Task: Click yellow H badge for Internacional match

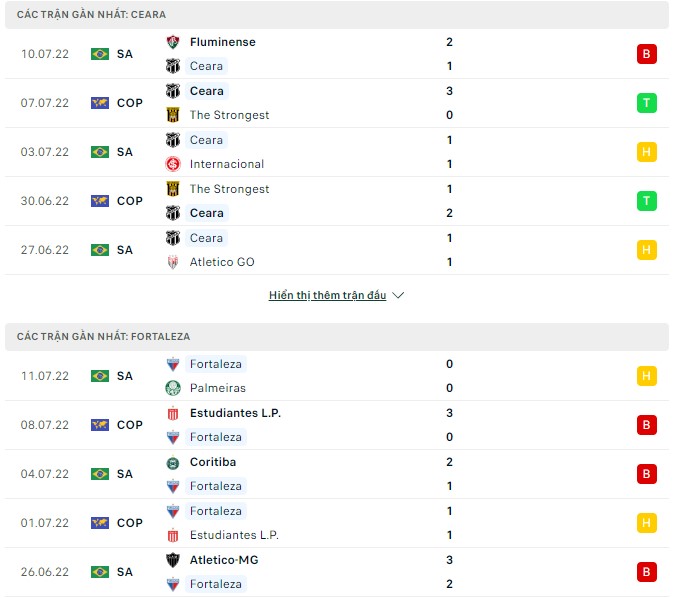Action: click(646, 152)
